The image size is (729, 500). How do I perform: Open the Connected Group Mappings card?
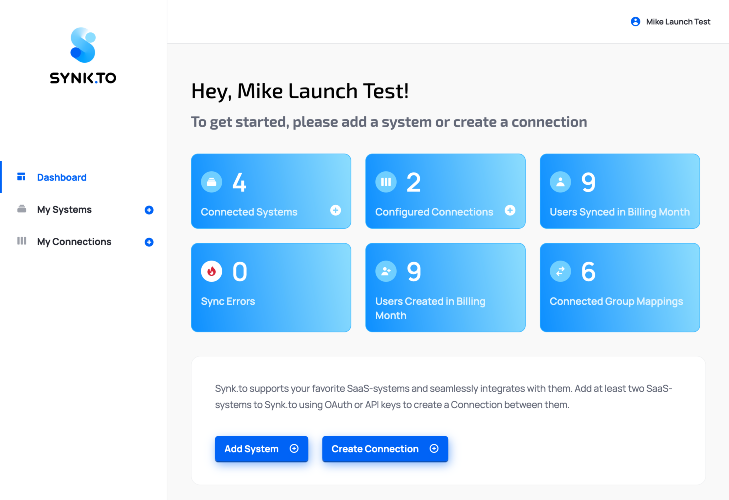pyautogui.click(x=620, y=287)
